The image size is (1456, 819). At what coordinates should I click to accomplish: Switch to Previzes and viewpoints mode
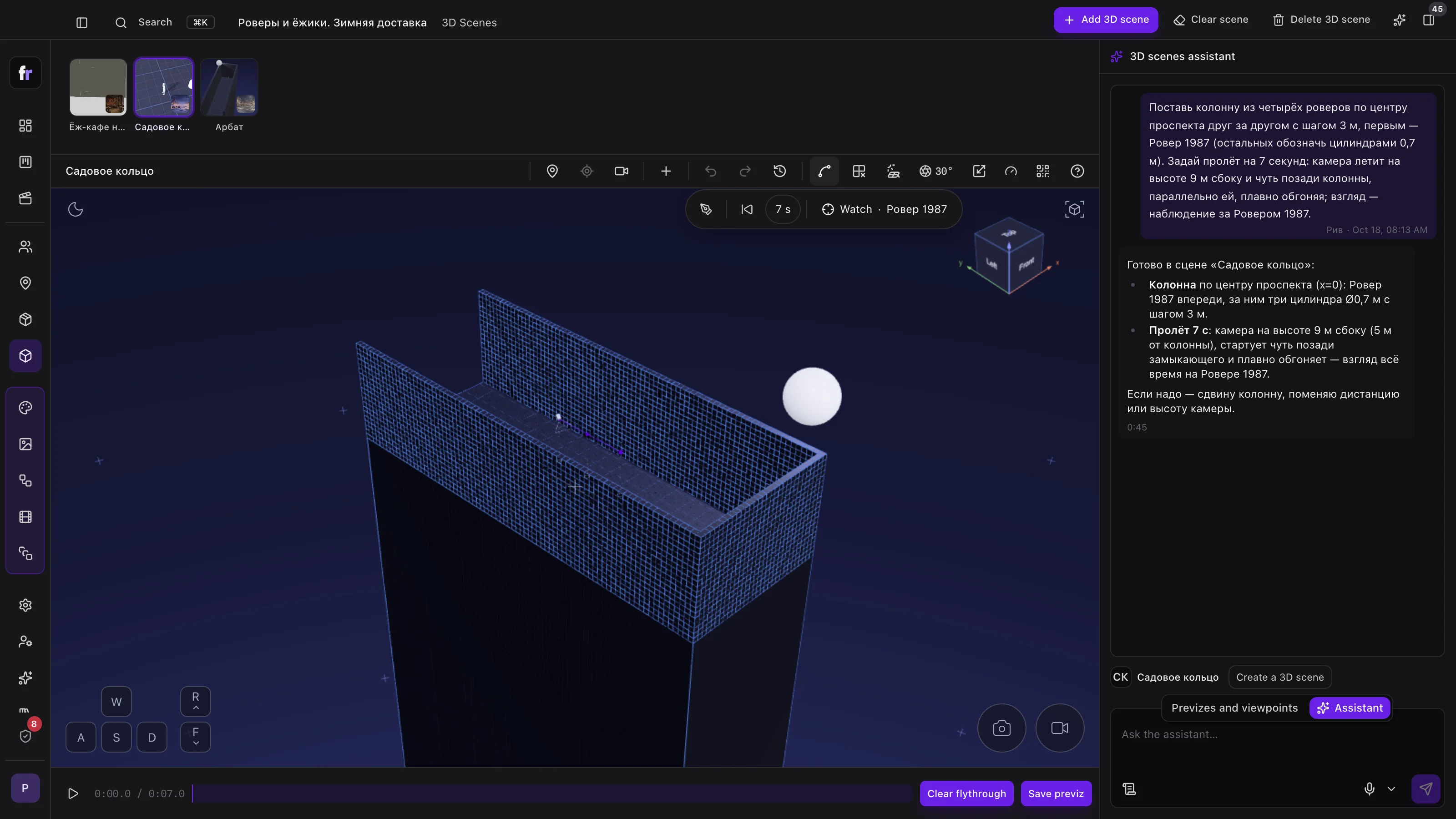[x=1234, y=708]
